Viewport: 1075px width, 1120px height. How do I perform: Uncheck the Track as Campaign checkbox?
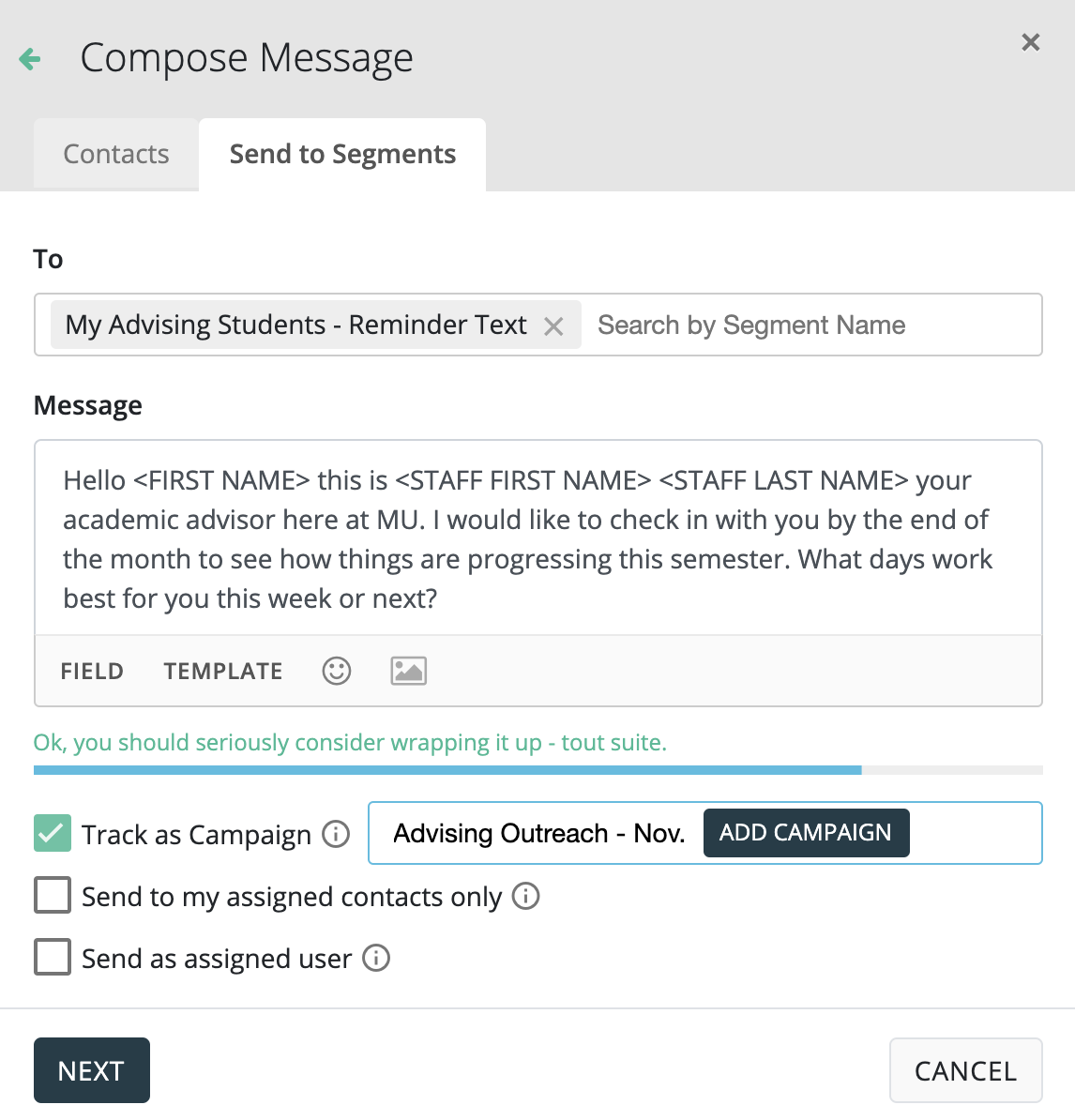click(x=53, y=833)
